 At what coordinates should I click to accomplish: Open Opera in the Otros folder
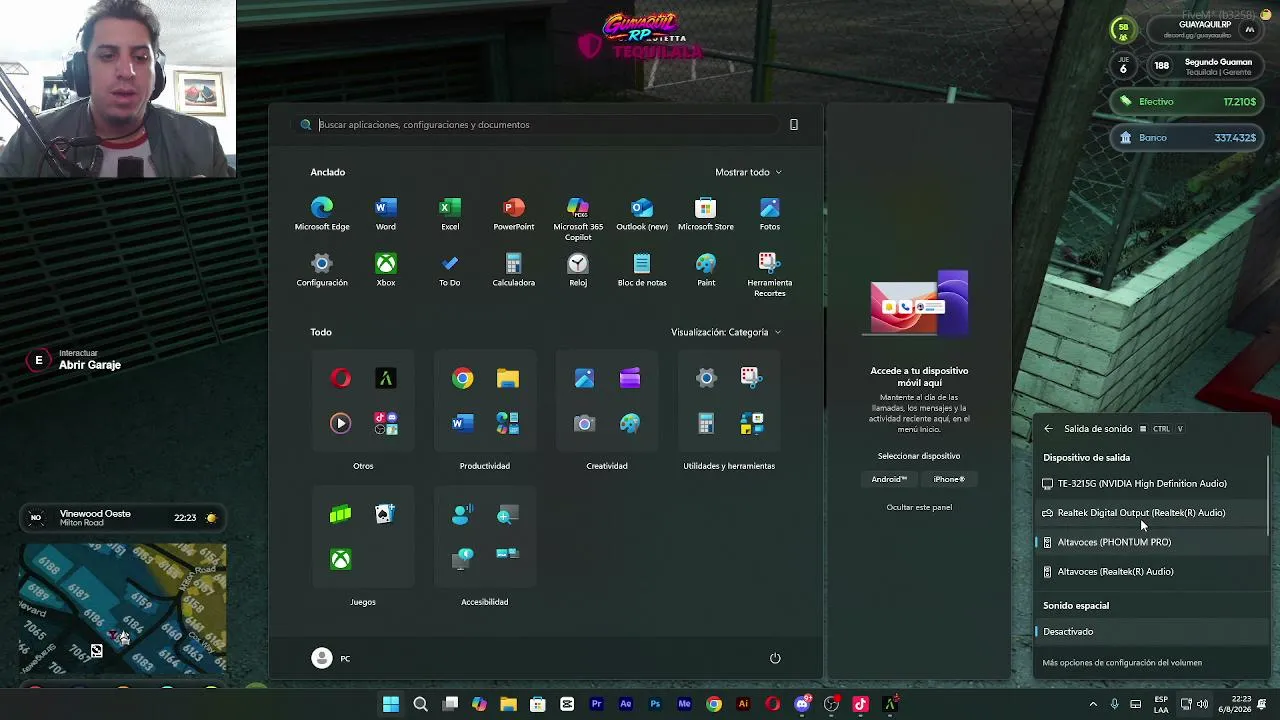tap(341, 378)
